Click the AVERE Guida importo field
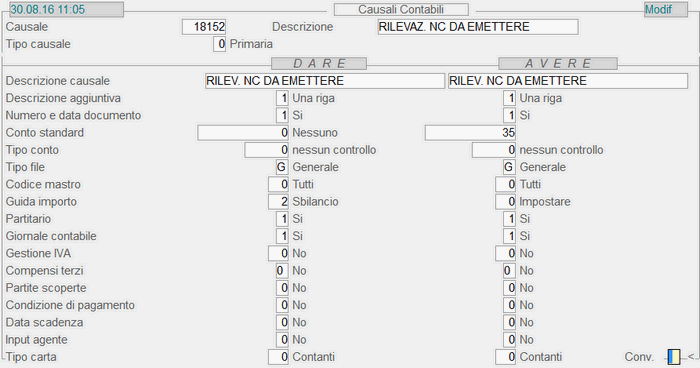 click(x=505, y=202)
